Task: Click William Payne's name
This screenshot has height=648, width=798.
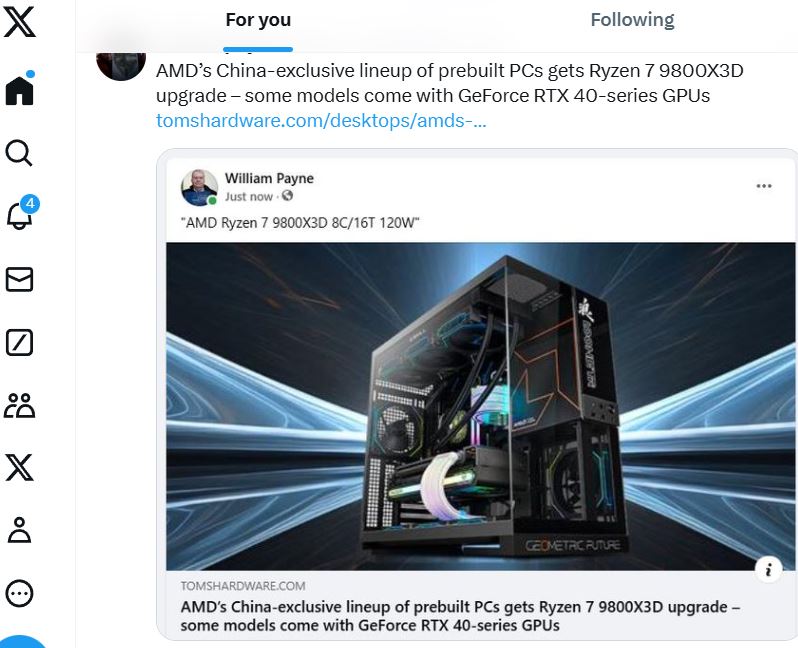Action: [x=269, y=178]
